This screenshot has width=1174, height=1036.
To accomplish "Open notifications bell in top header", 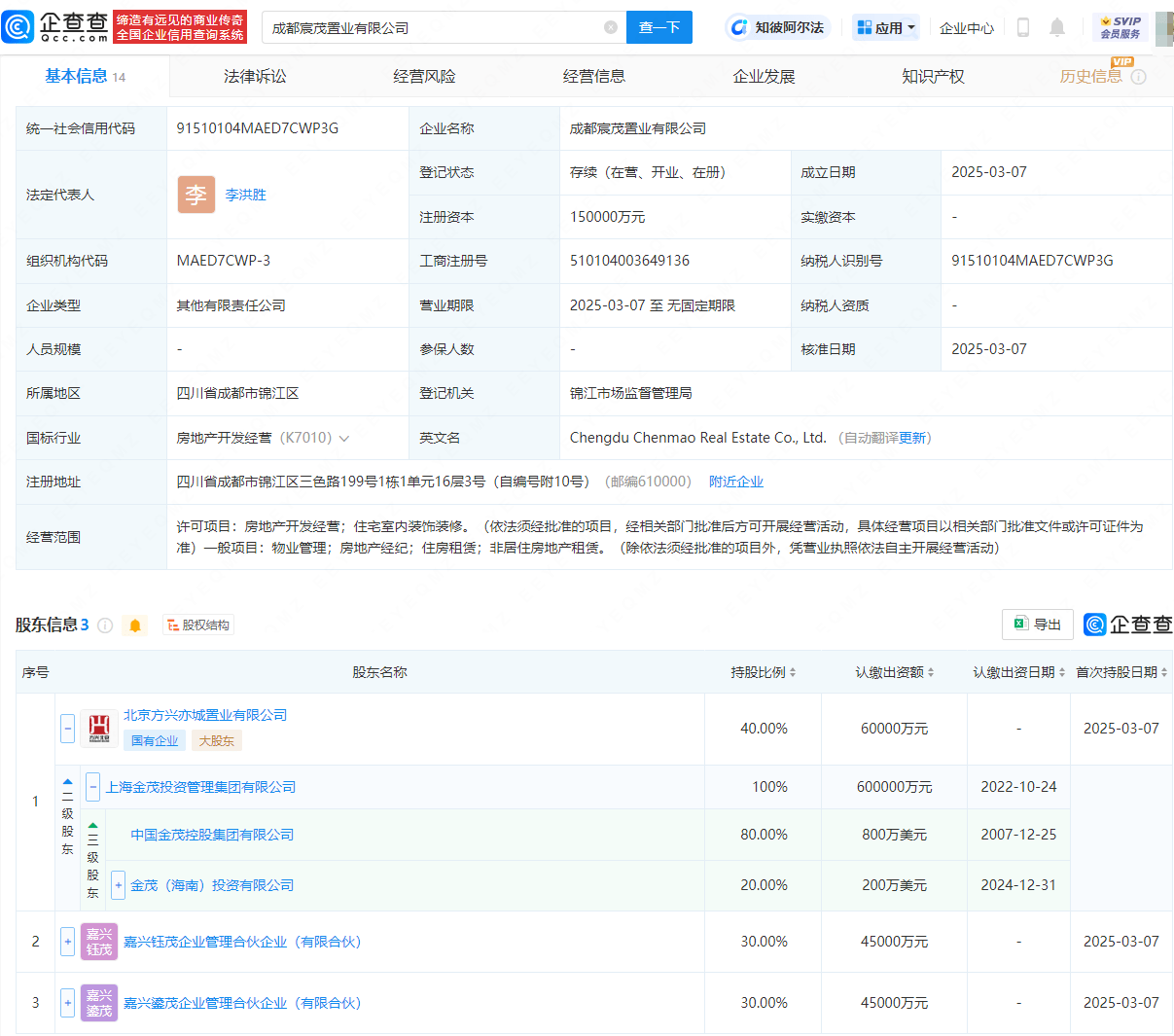I will (x=1057, y=27).
